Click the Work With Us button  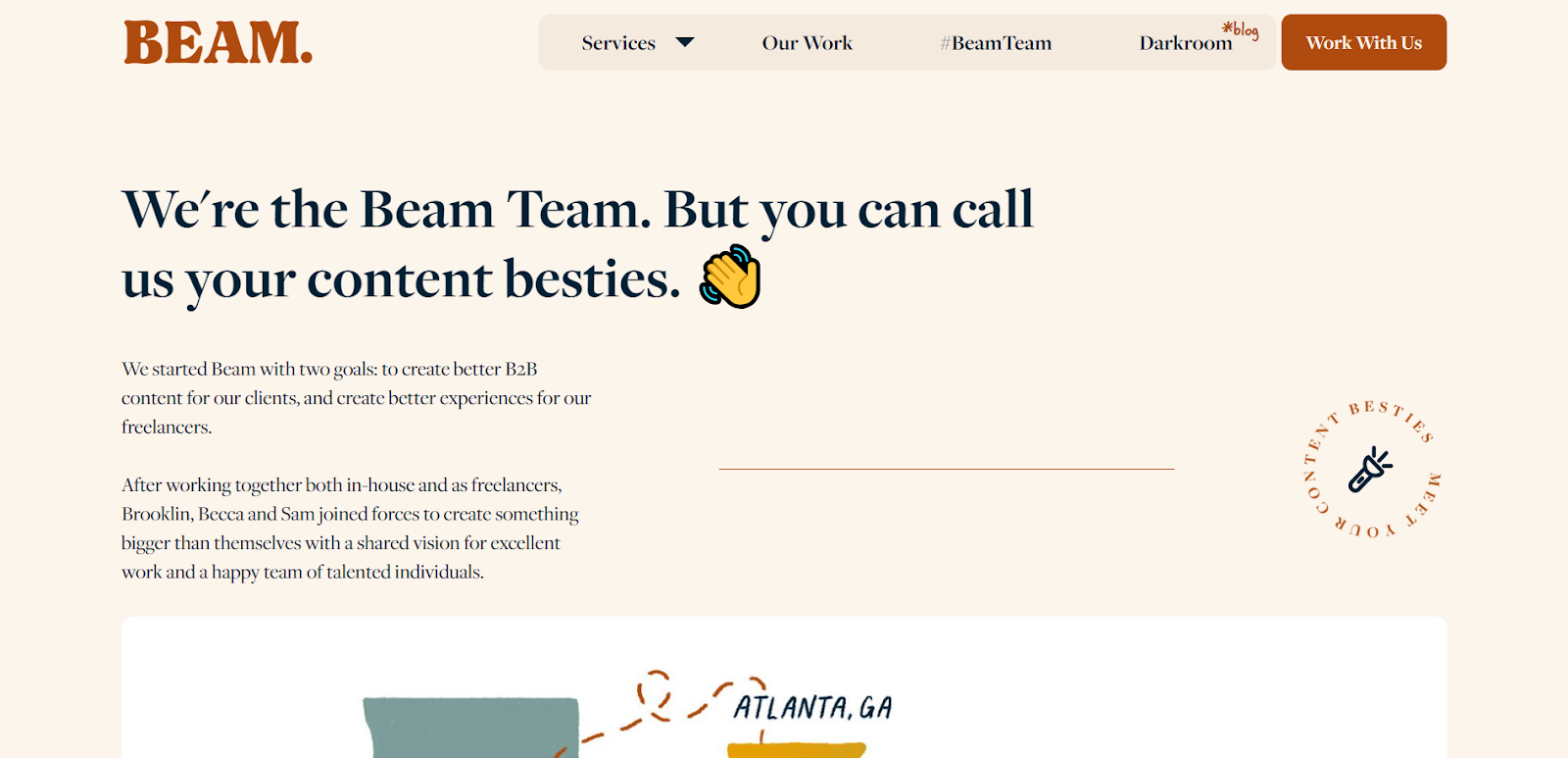coord(1363,42)
